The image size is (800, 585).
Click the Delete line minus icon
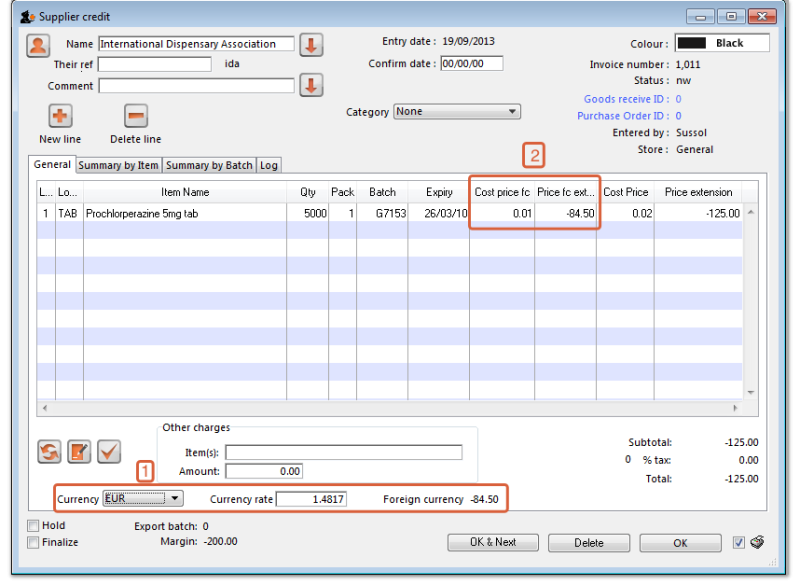[135, 116]
